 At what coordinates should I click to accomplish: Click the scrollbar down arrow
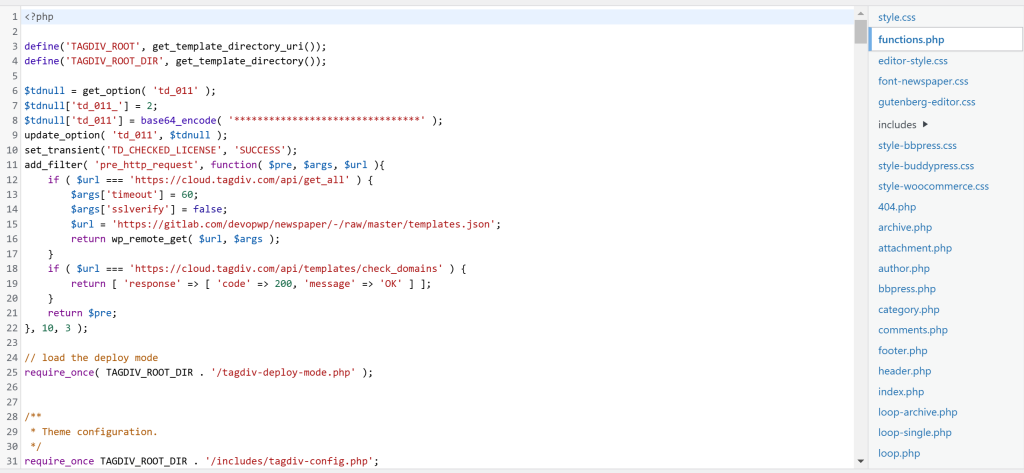coord(860,461)
